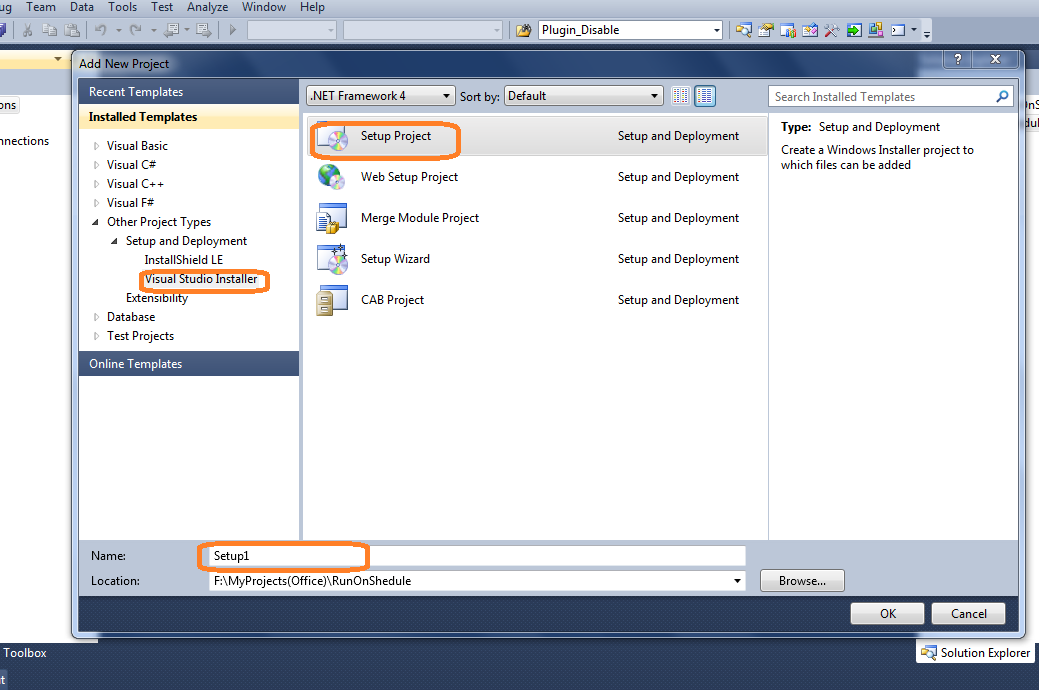1039x690 pixels.
Task: Expand the Test Projects tree node arrow
Action: coord(96,337)
